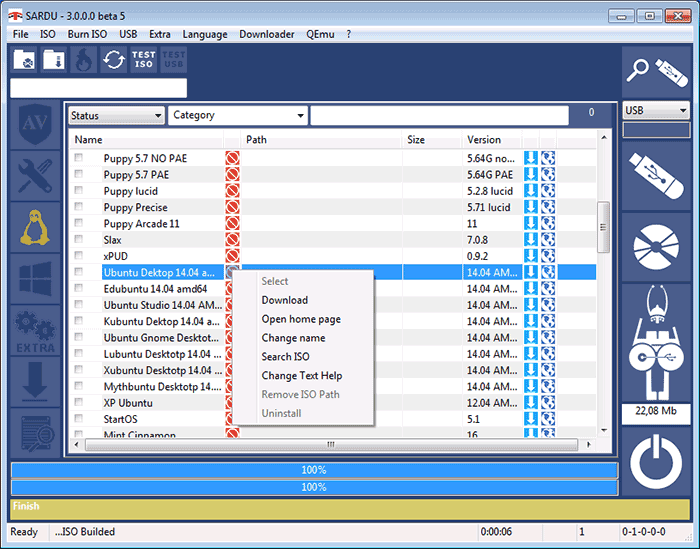Choose Change name in context menu
The width and height of the screenshot is (700, 549).
pyautogui.click(x=303, y=338)
